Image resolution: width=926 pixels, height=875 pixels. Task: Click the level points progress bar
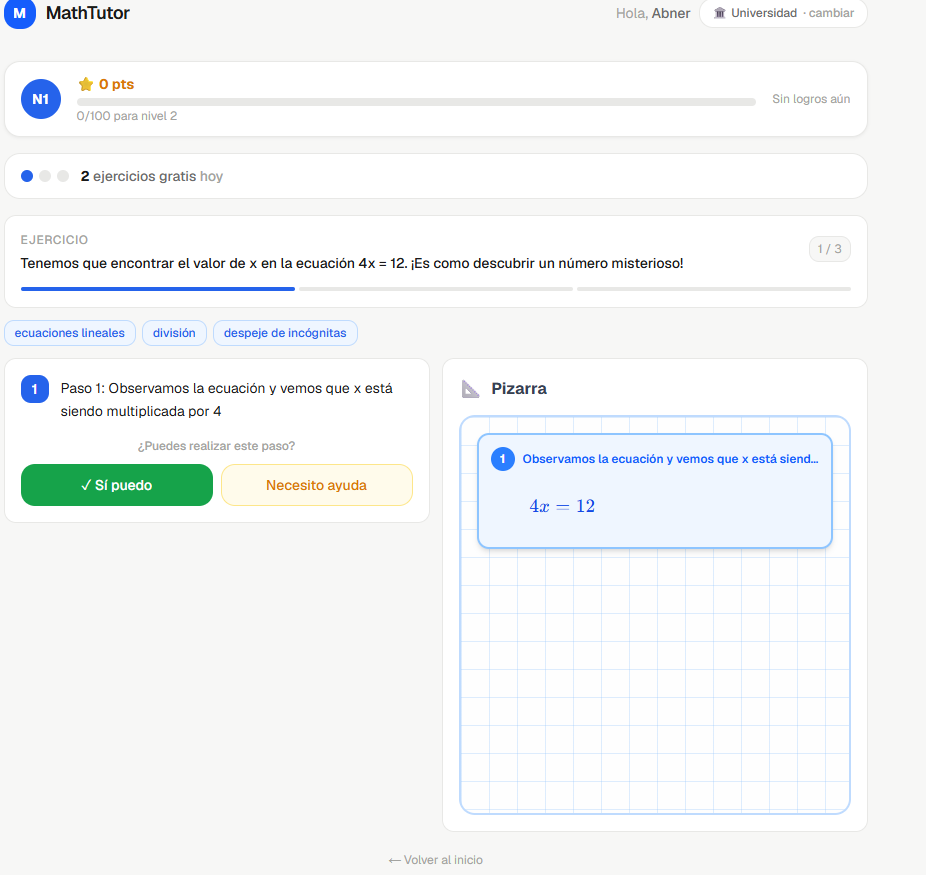[416, 102]
